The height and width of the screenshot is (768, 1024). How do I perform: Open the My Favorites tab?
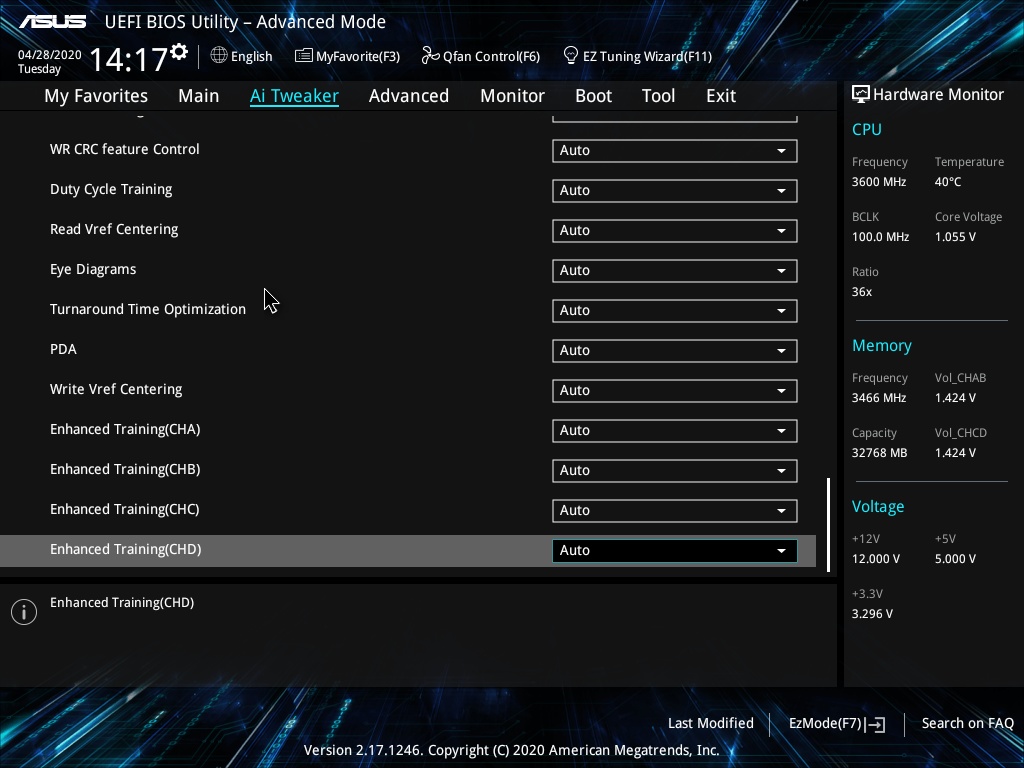(96, 96)
